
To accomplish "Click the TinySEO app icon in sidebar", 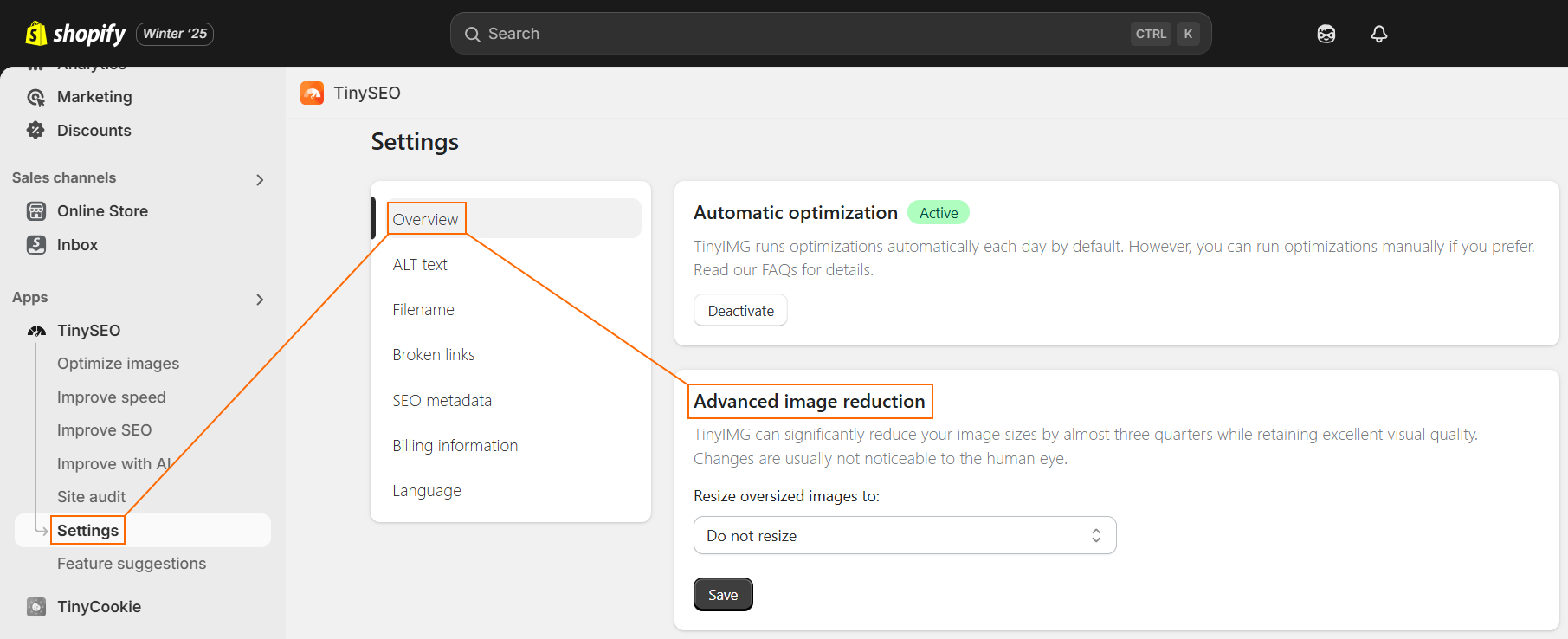I will point(36,331).
